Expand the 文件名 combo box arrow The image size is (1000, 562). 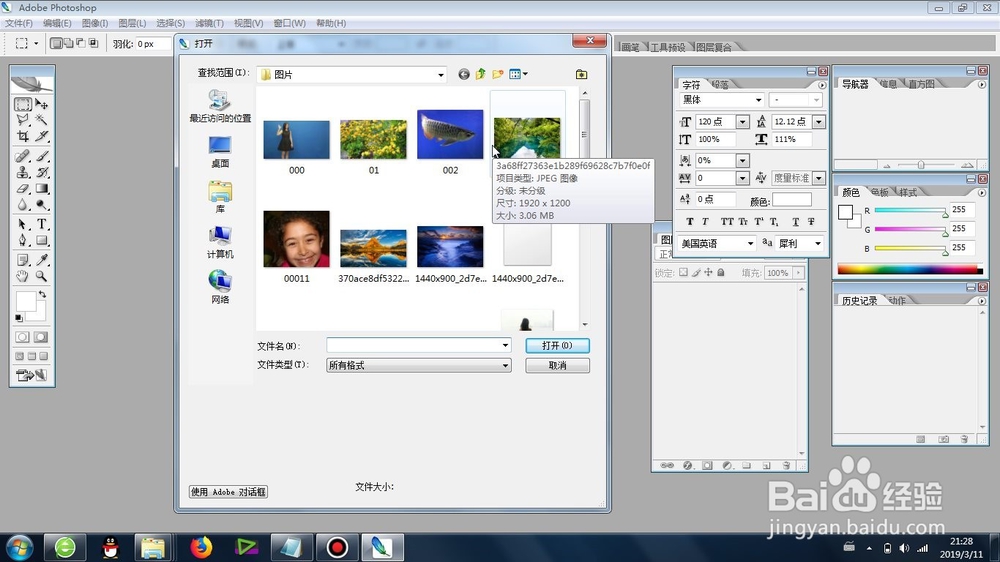coord(505,345)
